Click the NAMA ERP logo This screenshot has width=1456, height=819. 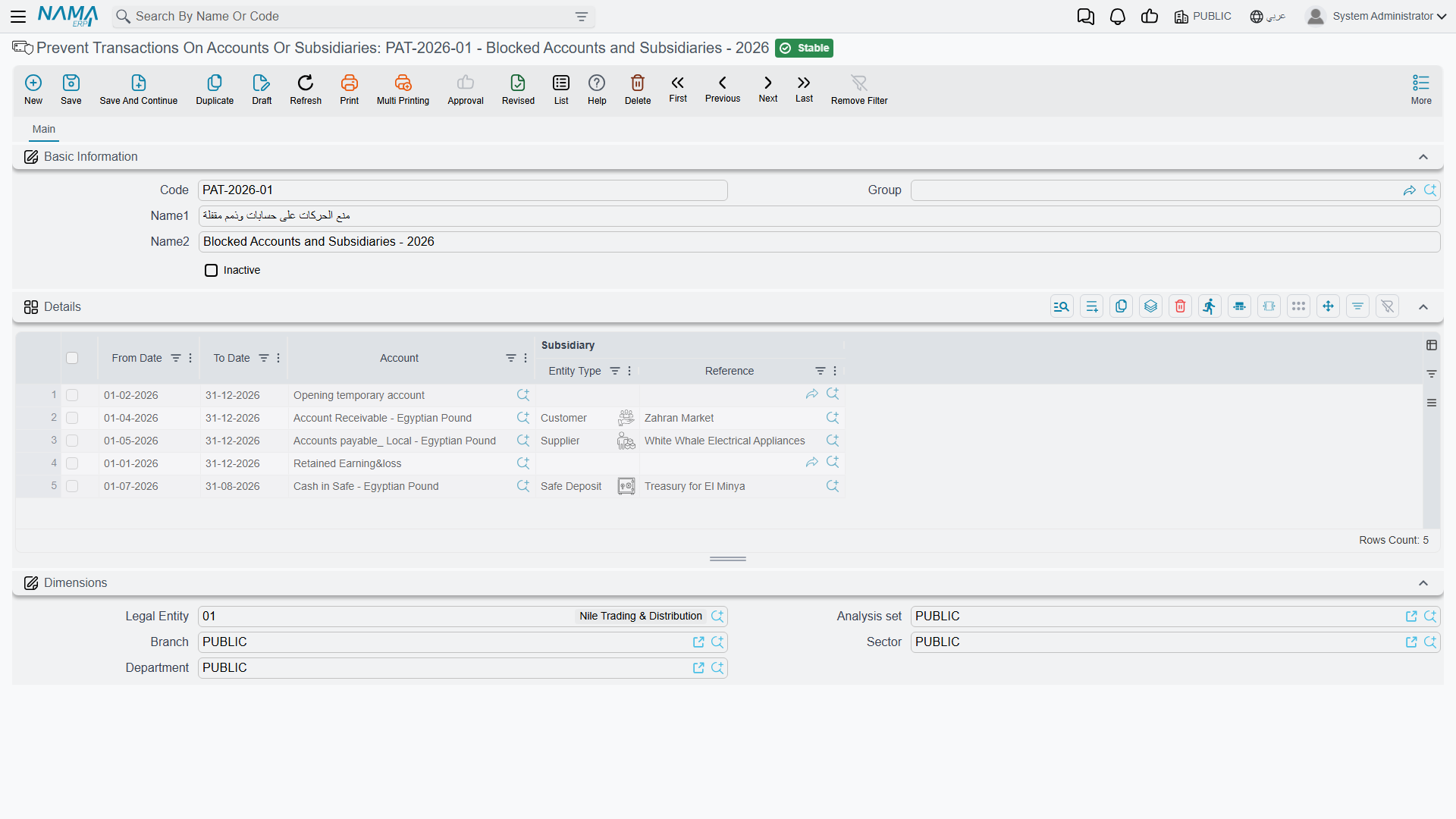pos(68,16)
